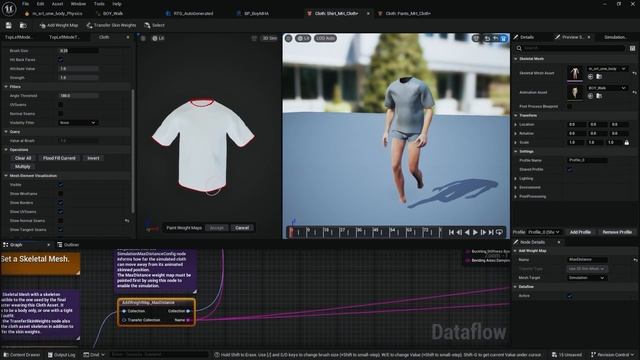Click Lit view mode in 3D preview viewport
Image resolution: width=640 pixels, height=360 pixels.
303,38
